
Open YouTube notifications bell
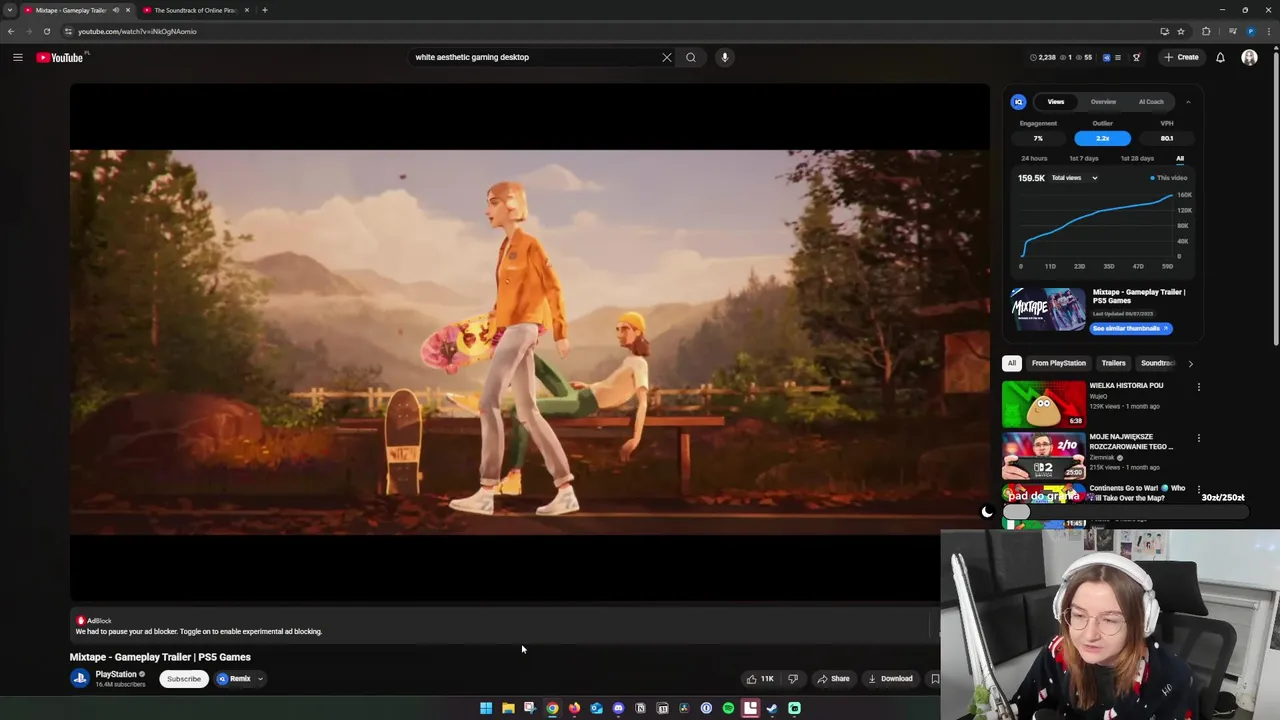pos(1220,57)
